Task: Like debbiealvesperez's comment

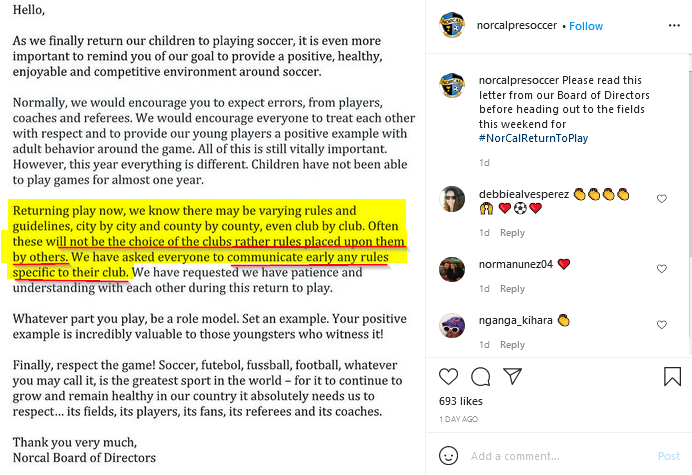Action: (661, 199)
